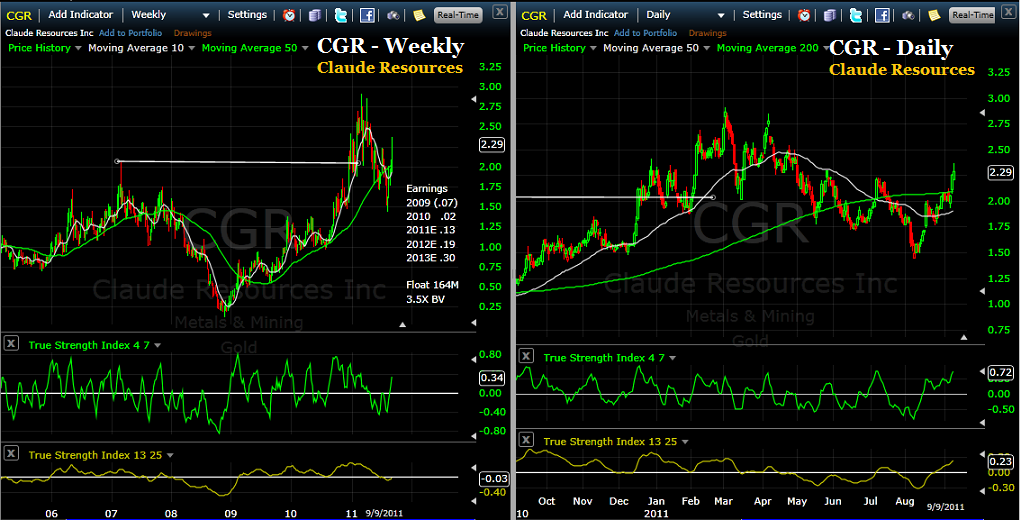Click the 0.23 TSI value label
Viewport: 1021px width, 520px height.
point(1001,460)
